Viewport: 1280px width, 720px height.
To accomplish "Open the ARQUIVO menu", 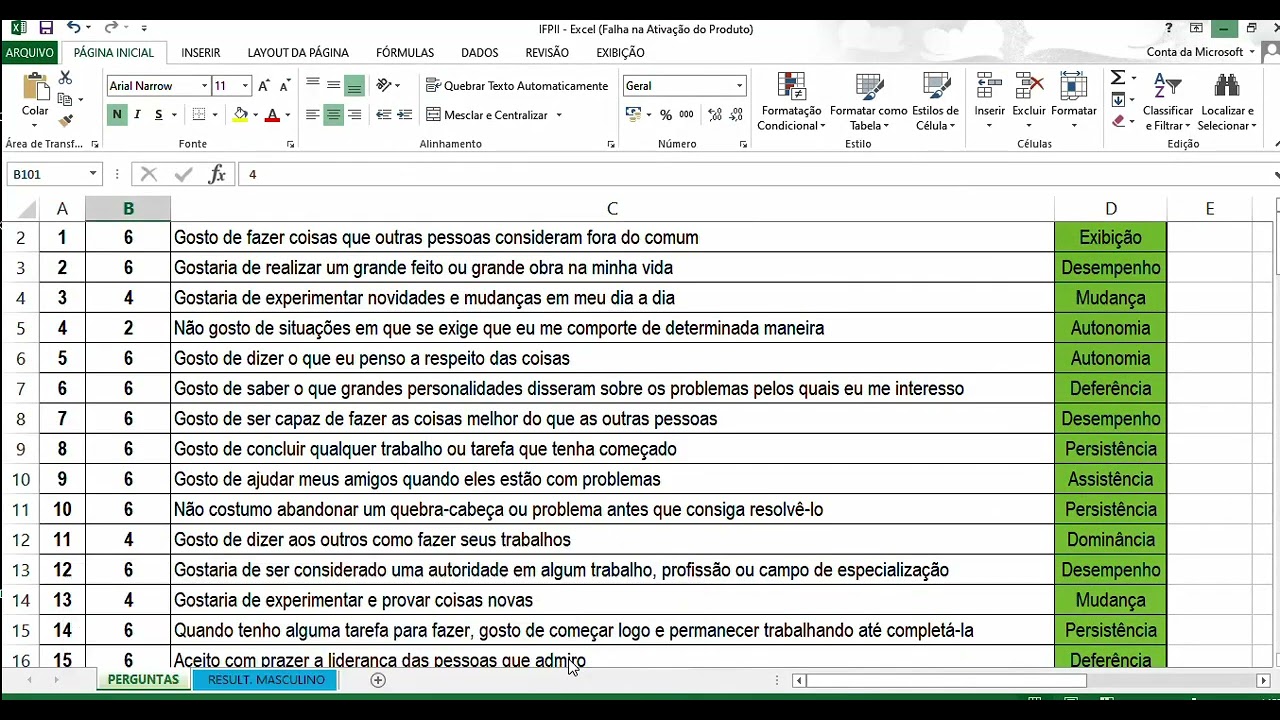I will click(29, 52).
